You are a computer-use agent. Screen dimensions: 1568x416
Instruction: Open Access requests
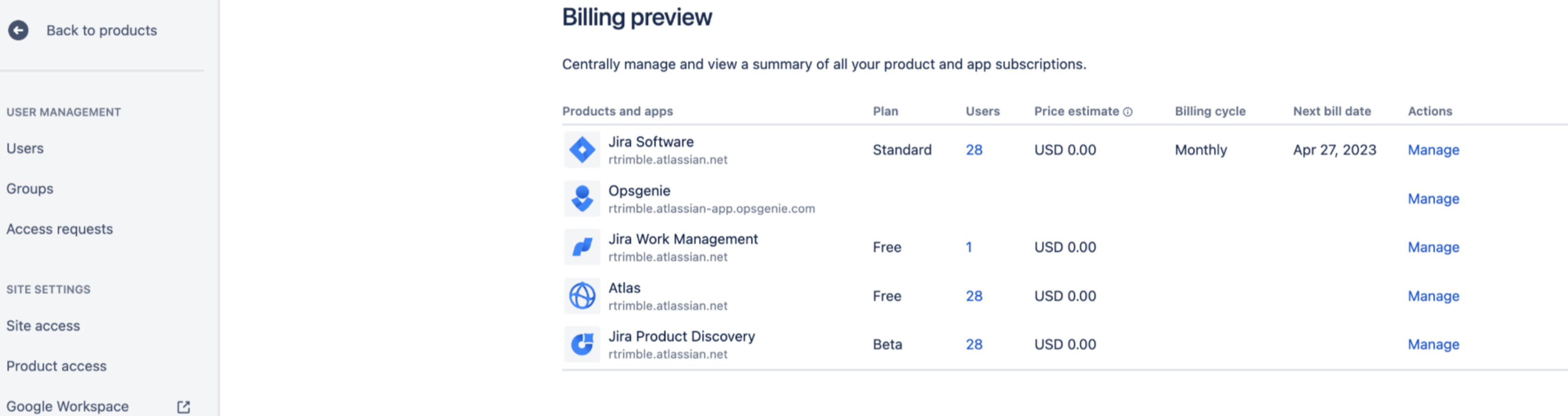click(x=60, y=229)
